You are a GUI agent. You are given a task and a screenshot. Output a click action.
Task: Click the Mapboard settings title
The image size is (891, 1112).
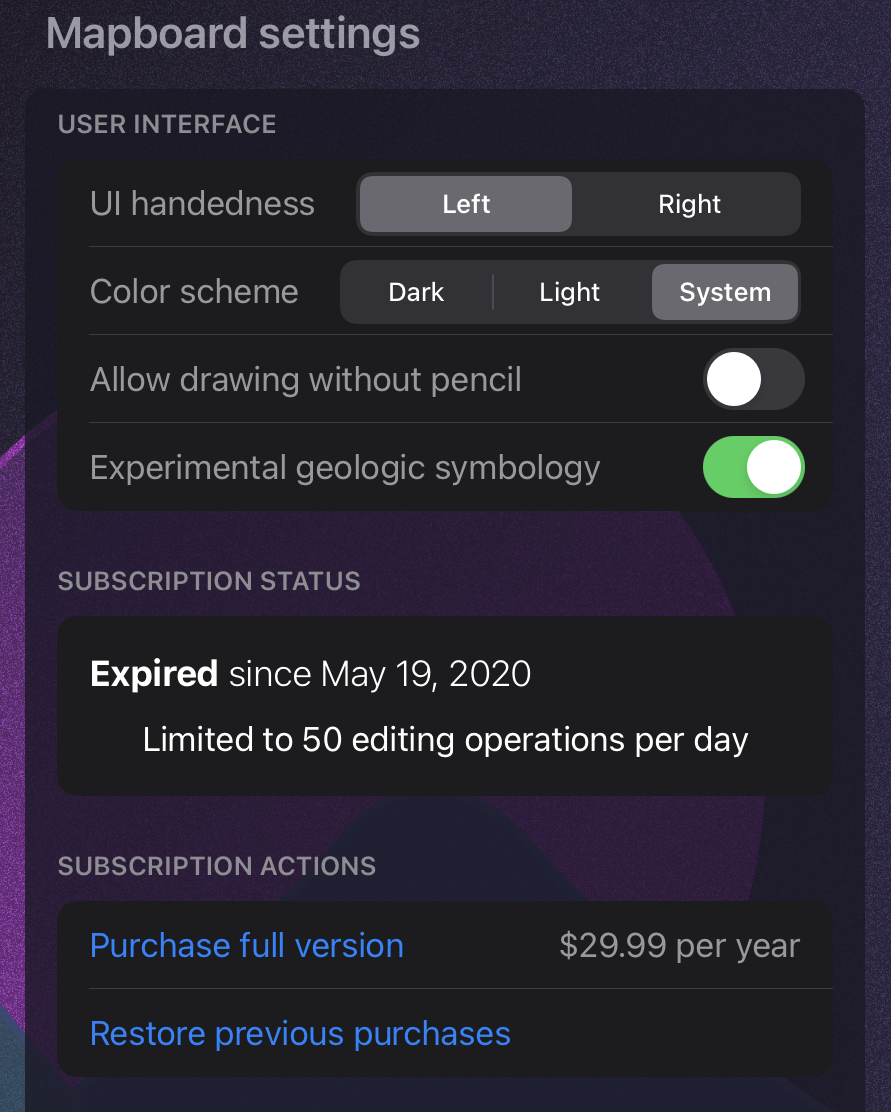pos(233,34)
